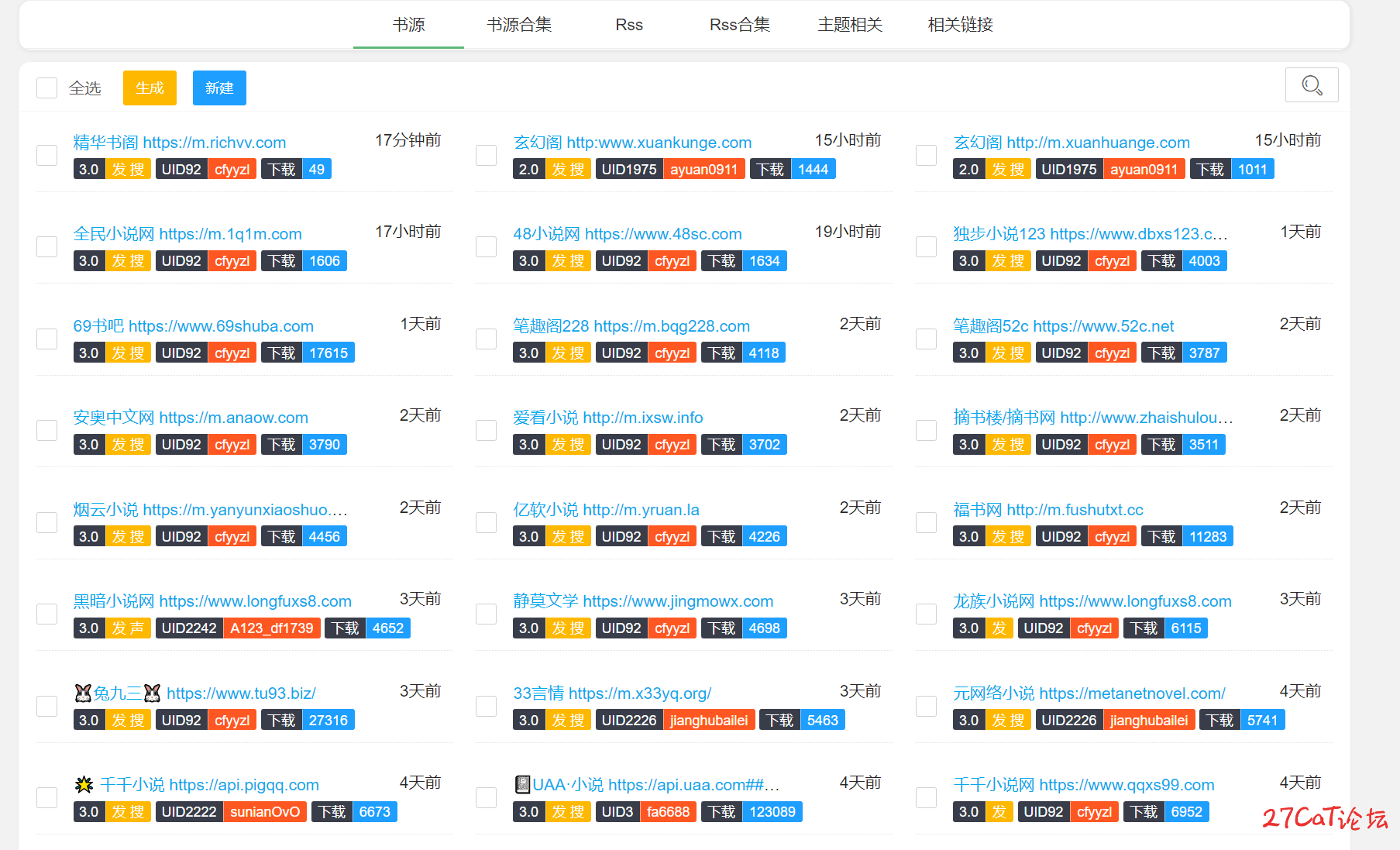Tick the 福书网 checkbox
This screenshot has height=850, width=1400.
pos(927,522)
